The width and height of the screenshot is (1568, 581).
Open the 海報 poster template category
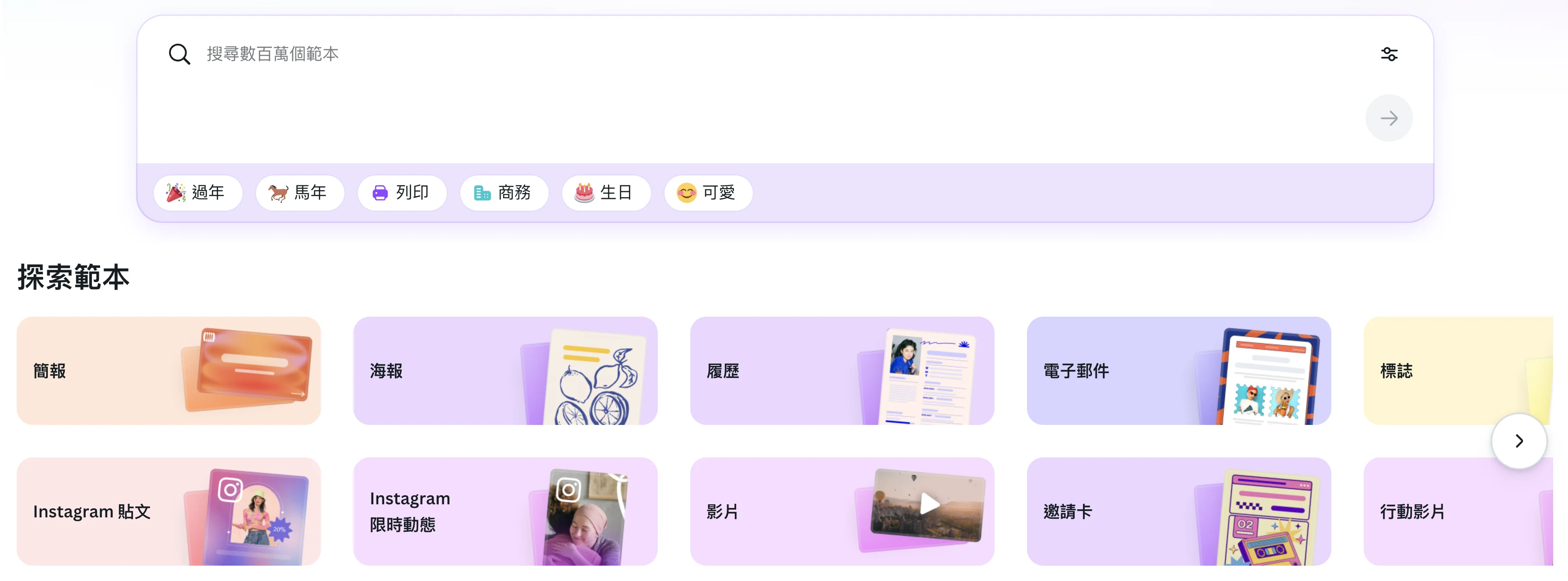pyautogui.click(x=505, y=370)
